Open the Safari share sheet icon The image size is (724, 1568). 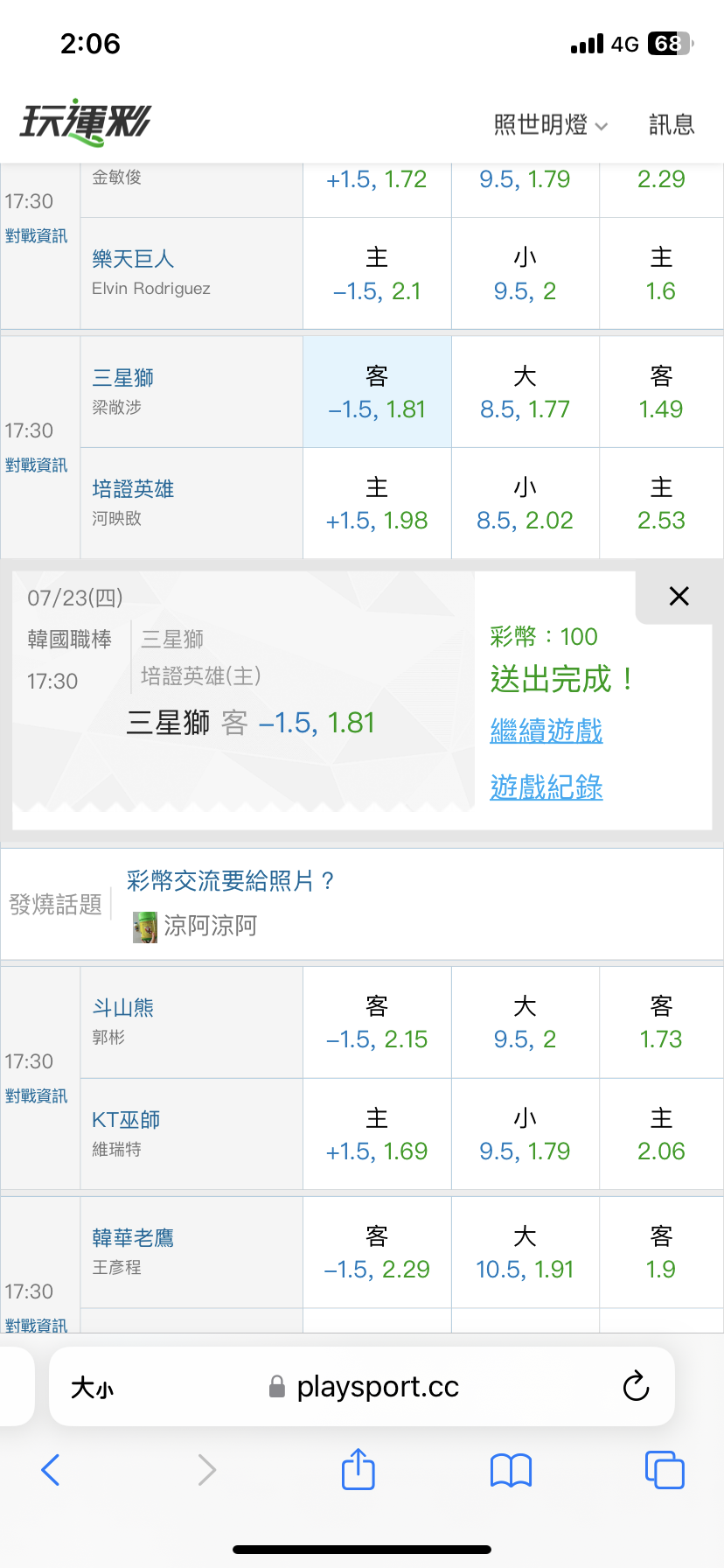pyautogui.click(x=359, y=1468)
